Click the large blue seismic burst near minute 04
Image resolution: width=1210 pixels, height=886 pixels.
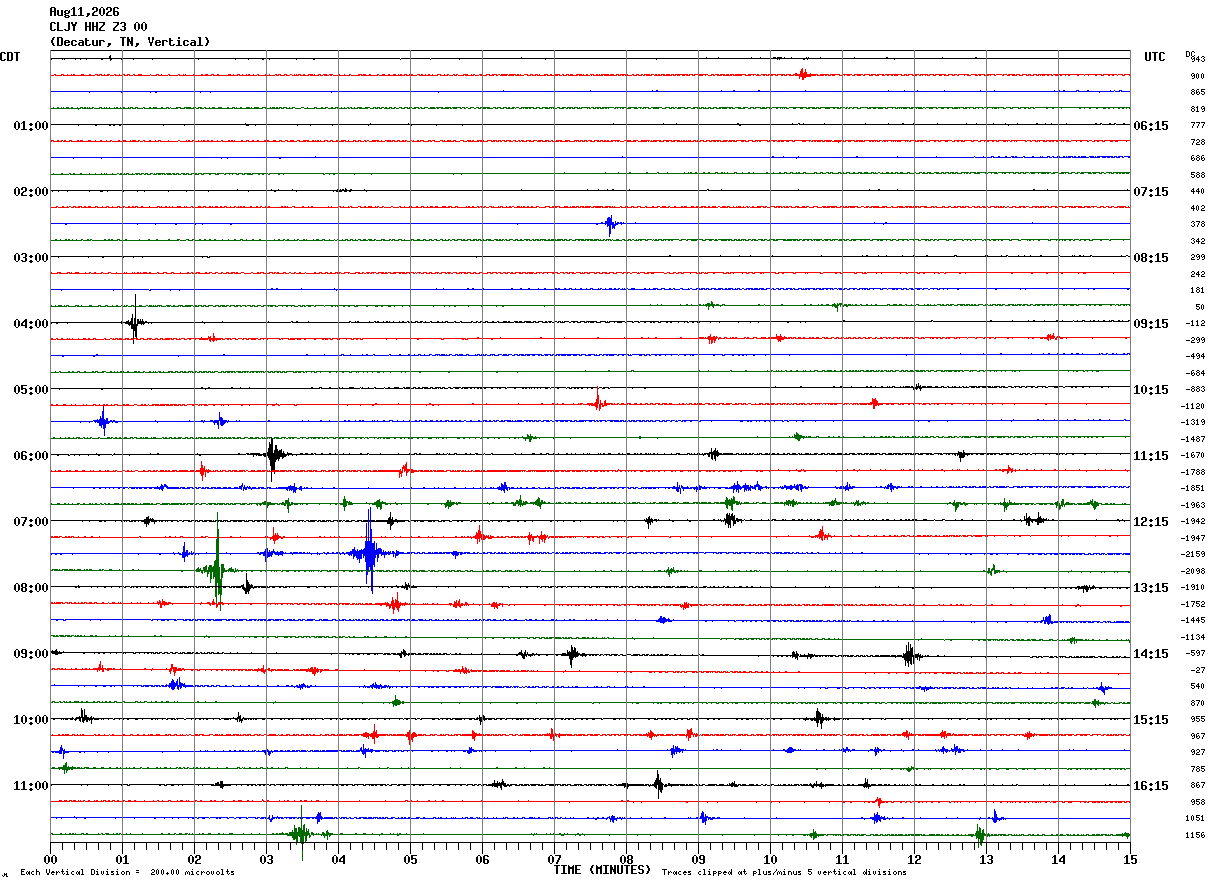pos(369,552)
